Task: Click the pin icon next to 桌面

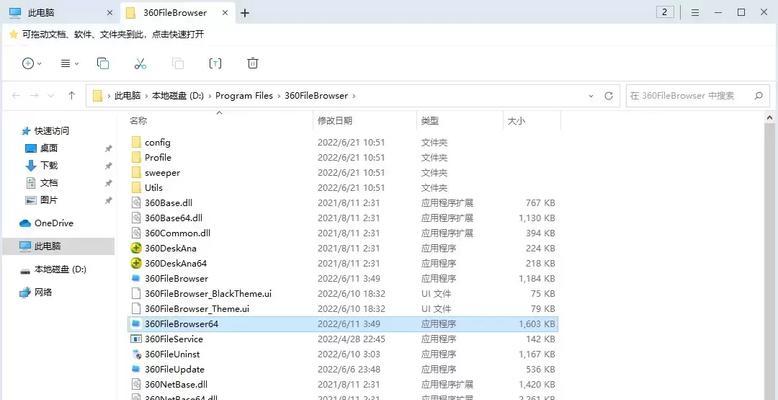Action: [x=108, y=148]
